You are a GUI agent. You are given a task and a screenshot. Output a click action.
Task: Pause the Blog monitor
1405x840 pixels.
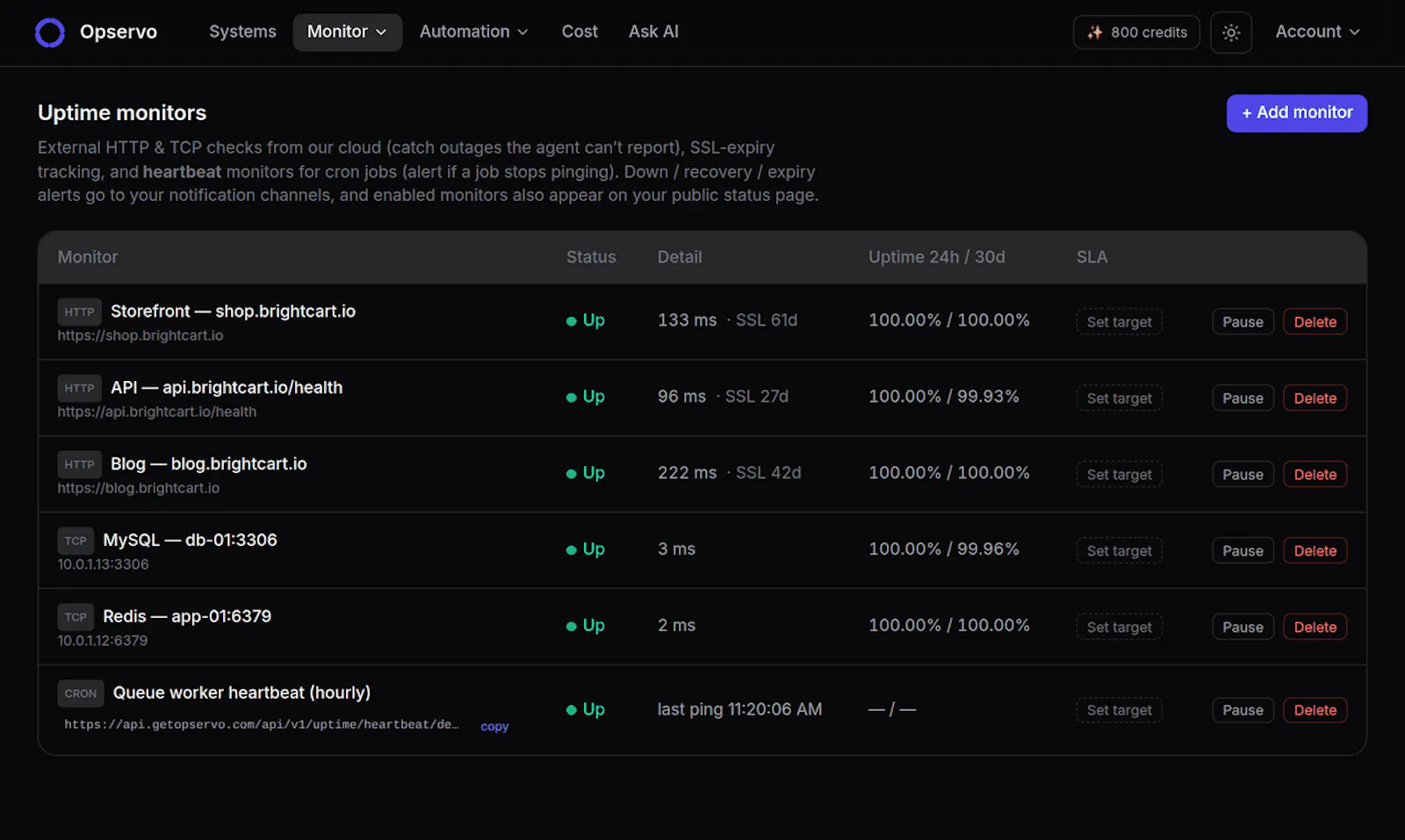click(1243, 475)
